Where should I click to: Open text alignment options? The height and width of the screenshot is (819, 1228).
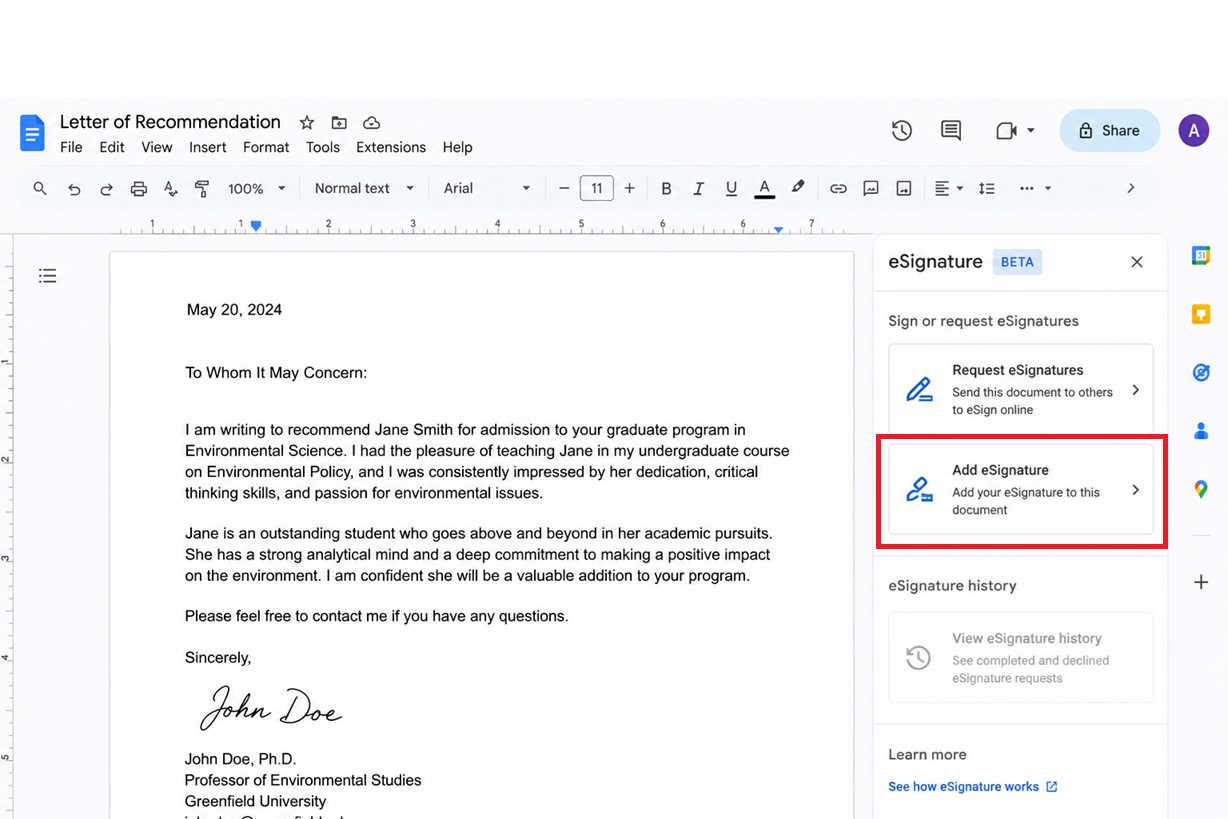pyautogui.click(x=948, y=188)
